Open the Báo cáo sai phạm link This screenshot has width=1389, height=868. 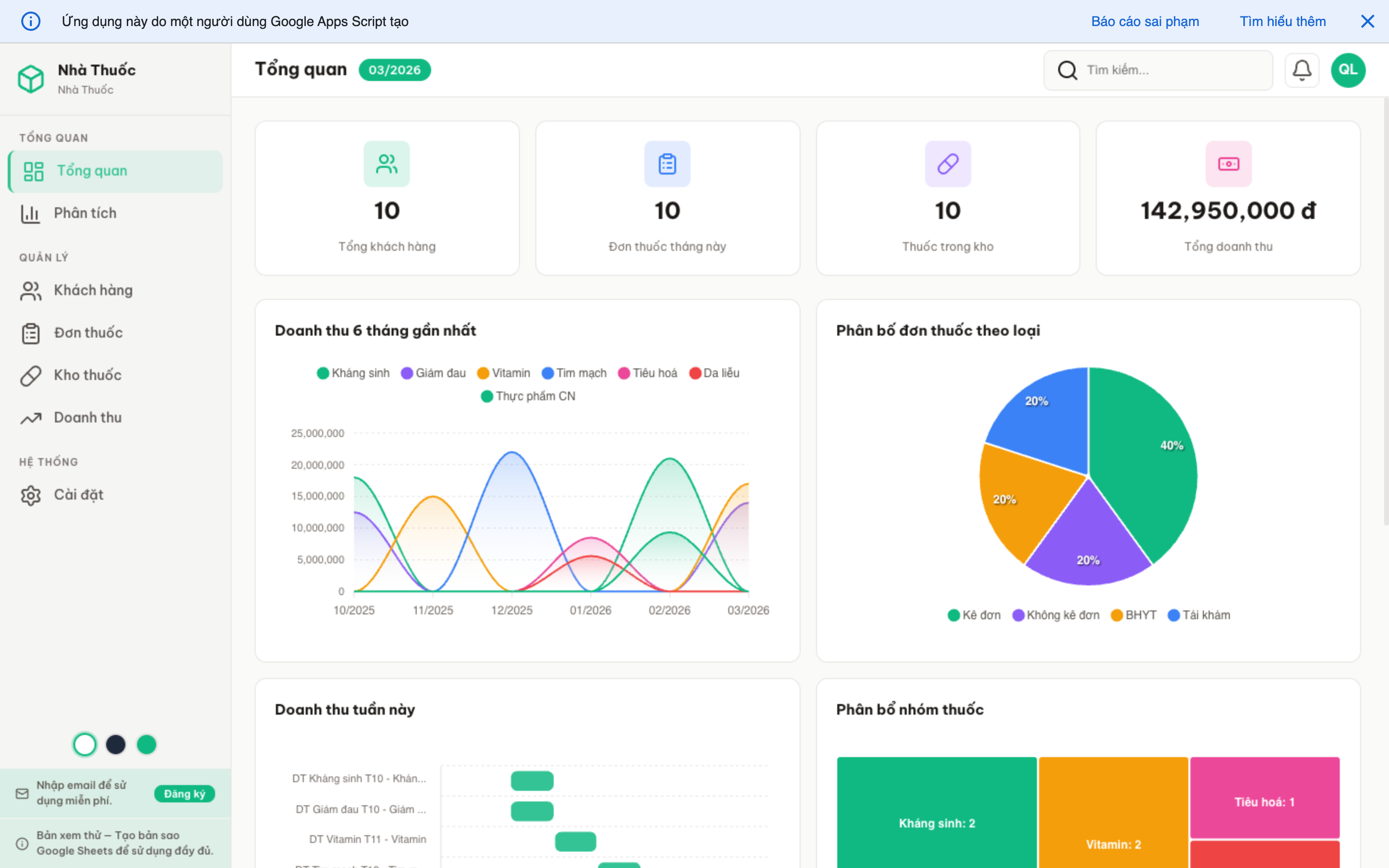1144,21
